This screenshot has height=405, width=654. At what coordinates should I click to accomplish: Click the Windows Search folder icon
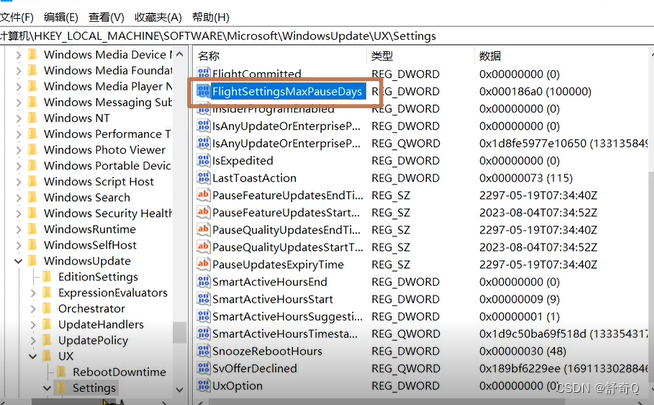(x=32, y=198)
